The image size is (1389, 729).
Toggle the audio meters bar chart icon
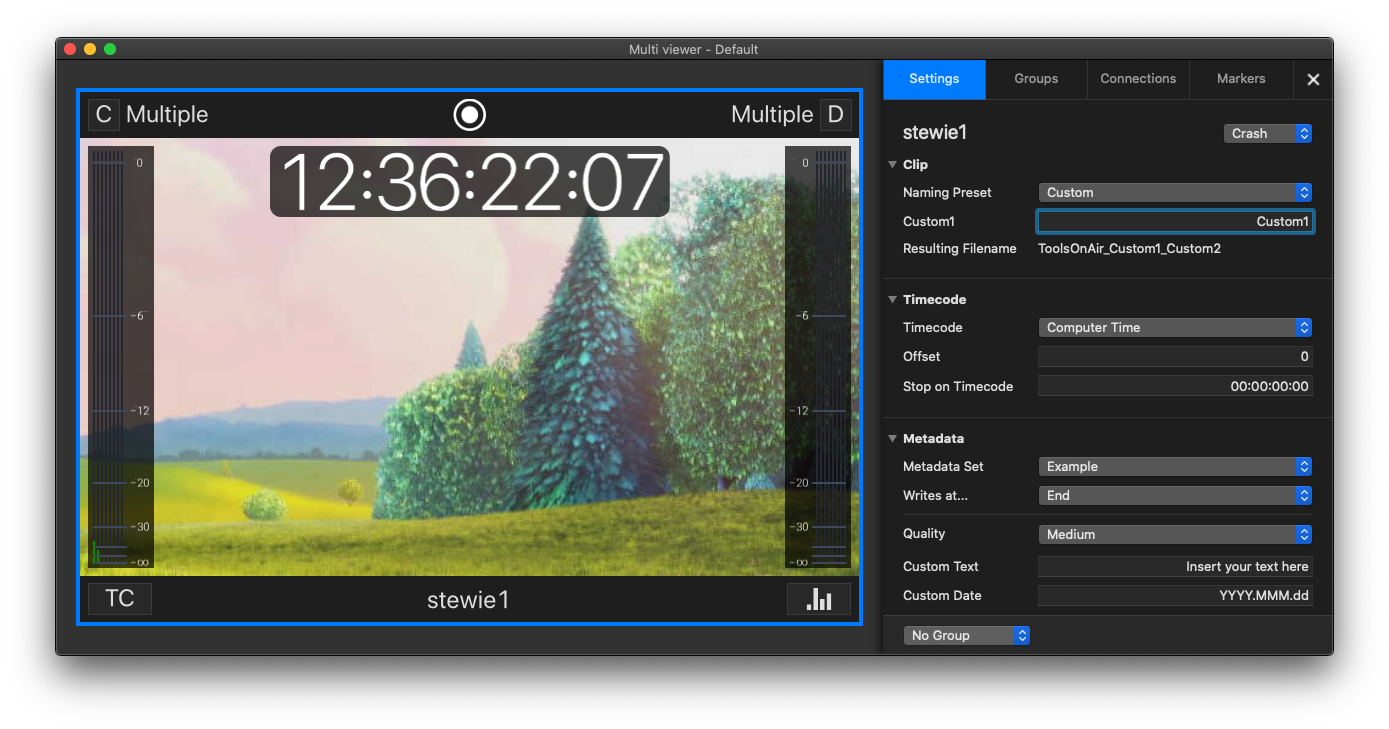tap(819, 599)
